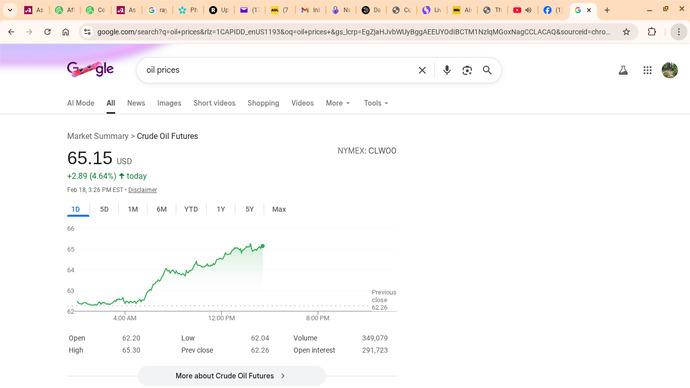Click the +2.89 (4.64%) today change
Viewport: 690px width, 388px height.
click(x=107, y=176)
